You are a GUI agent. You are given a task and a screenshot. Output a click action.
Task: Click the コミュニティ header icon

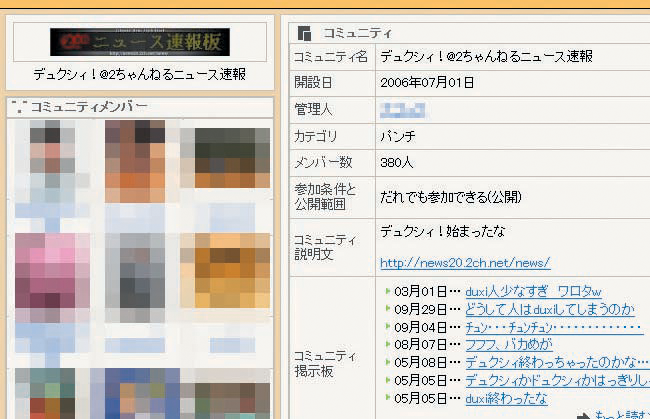[304, 33]
